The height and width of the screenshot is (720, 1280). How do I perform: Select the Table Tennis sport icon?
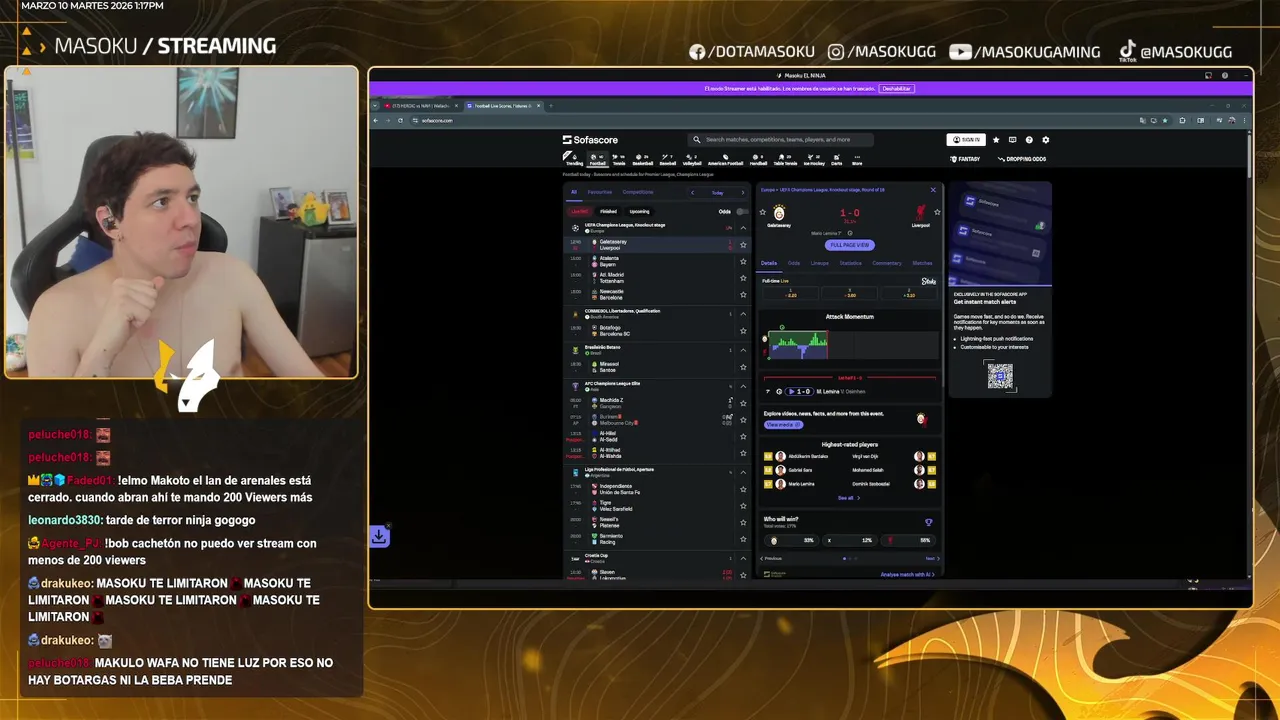785,158
